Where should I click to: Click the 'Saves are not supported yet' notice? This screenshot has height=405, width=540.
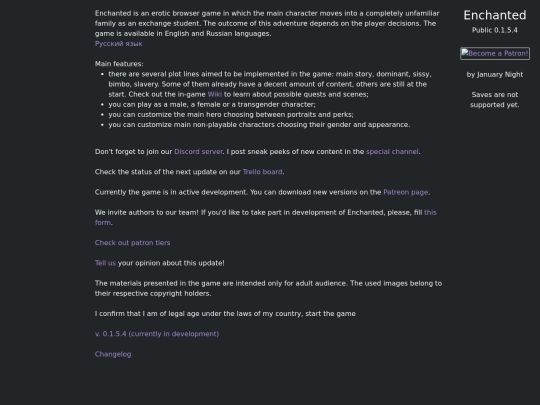tap(495, 100)
